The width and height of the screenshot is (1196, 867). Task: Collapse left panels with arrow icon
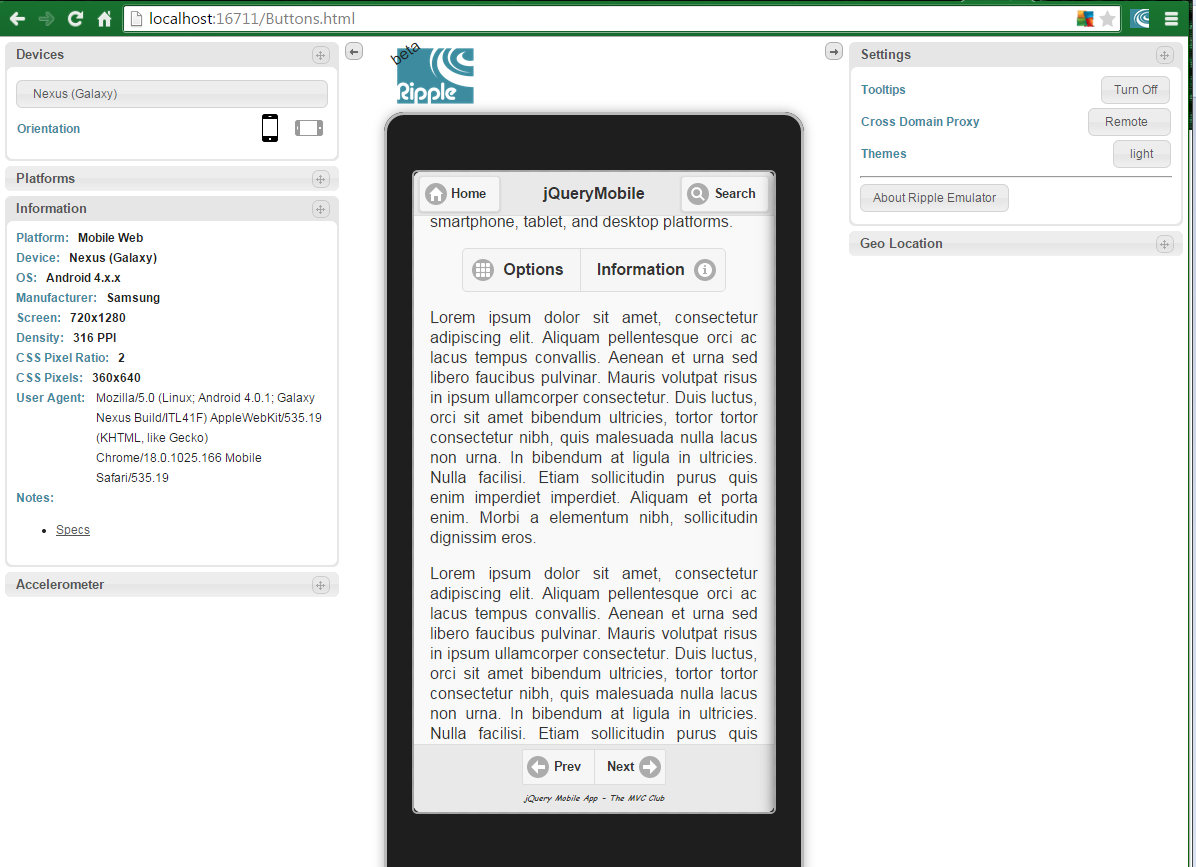[x=354, y=52]
